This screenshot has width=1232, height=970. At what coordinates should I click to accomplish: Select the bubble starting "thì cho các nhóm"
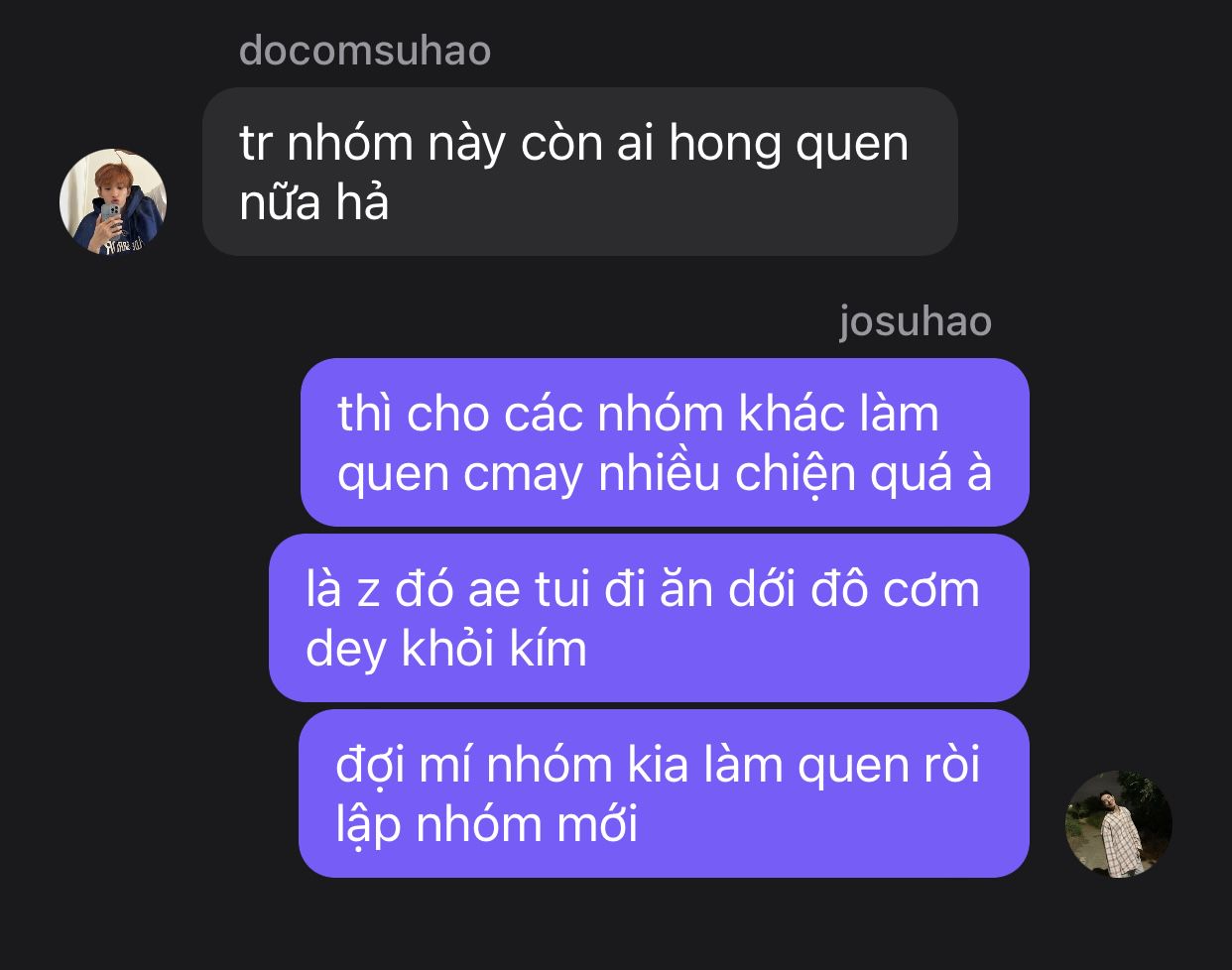pos(665,442)
